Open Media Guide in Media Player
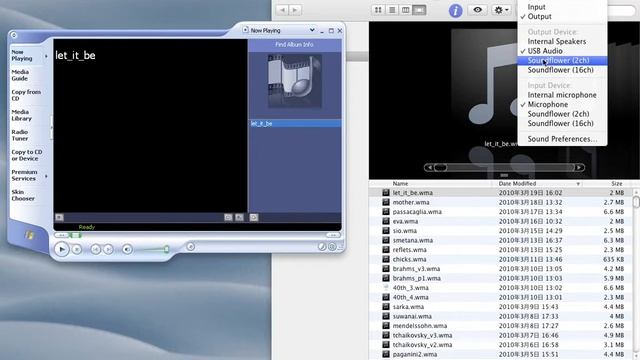The width and height of the screenshot is (640, 360). point(20,75)
